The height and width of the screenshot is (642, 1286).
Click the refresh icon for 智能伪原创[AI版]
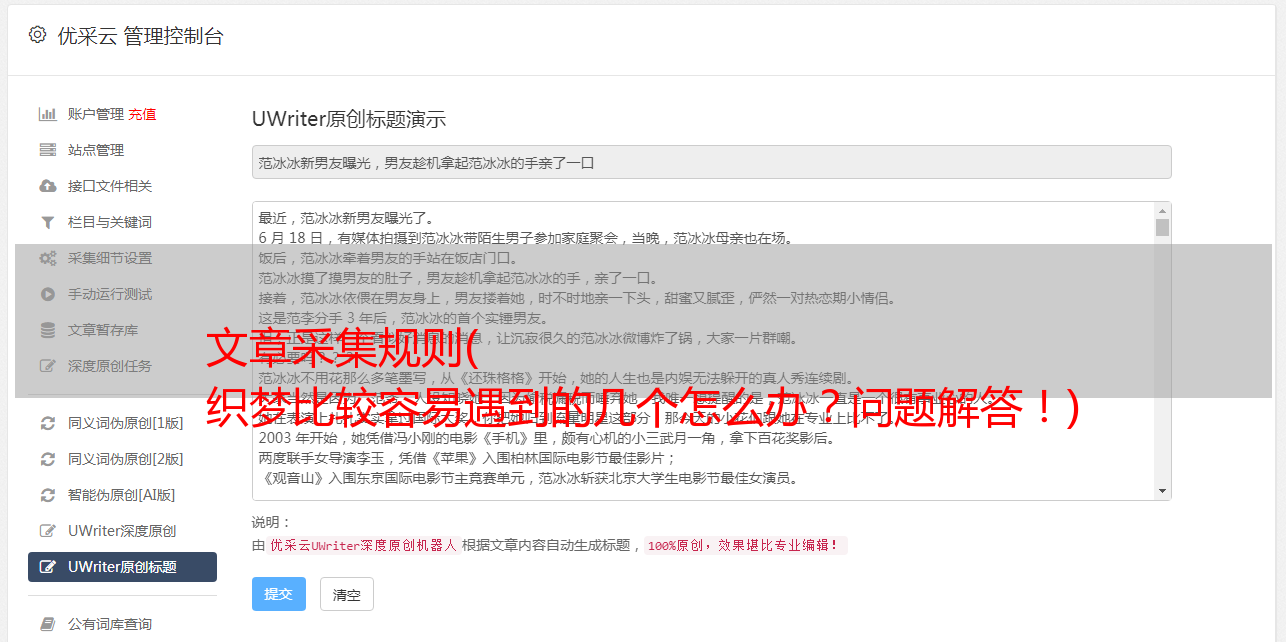(x=47, y=495)
